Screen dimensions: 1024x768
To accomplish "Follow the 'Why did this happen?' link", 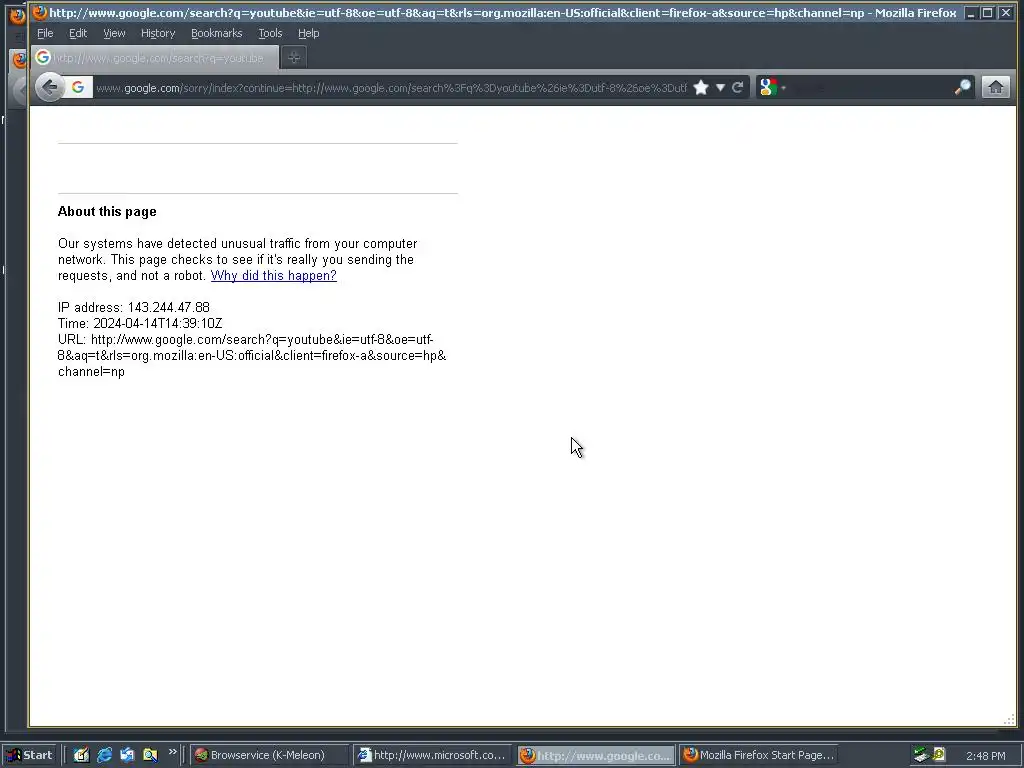I will tap(274, 276).
